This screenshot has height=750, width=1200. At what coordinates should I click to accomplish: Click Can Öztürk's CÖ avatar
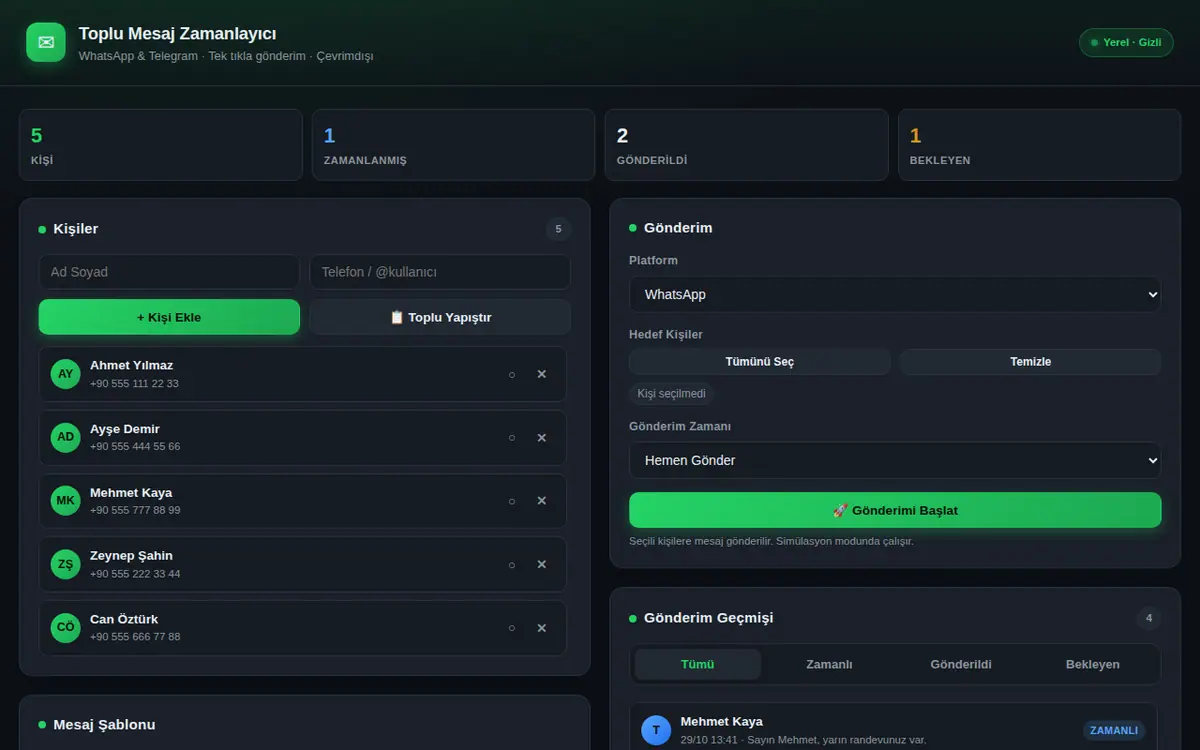tap(66, 628)
